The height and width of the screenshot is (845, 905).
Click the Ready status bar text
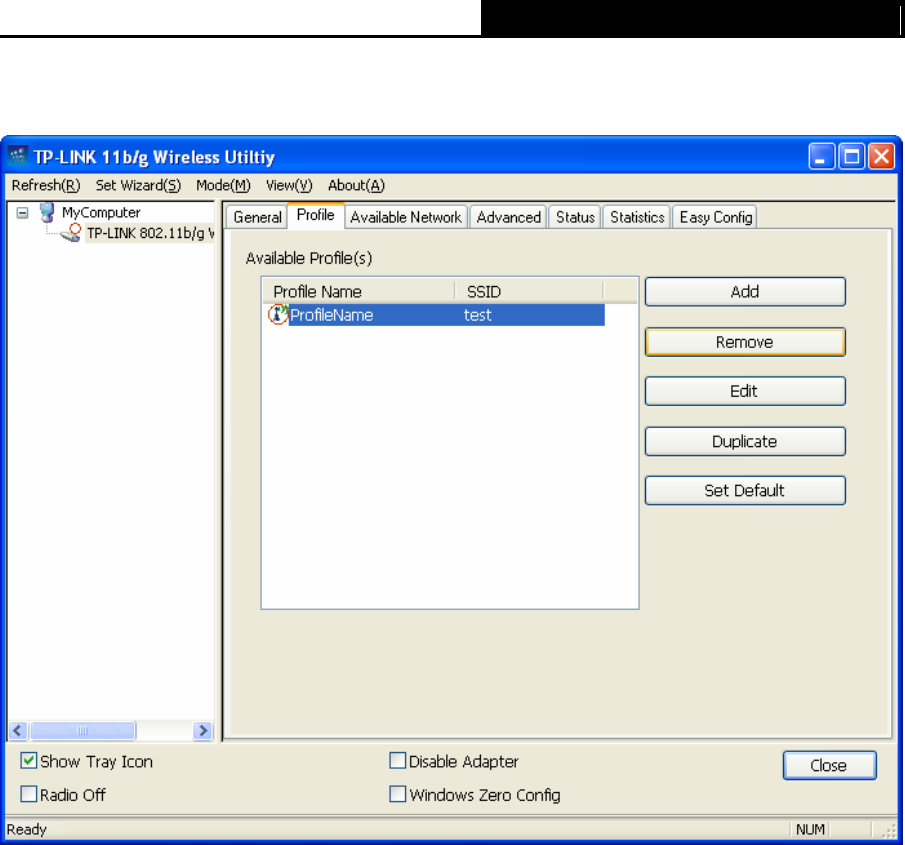click(27, 829)
